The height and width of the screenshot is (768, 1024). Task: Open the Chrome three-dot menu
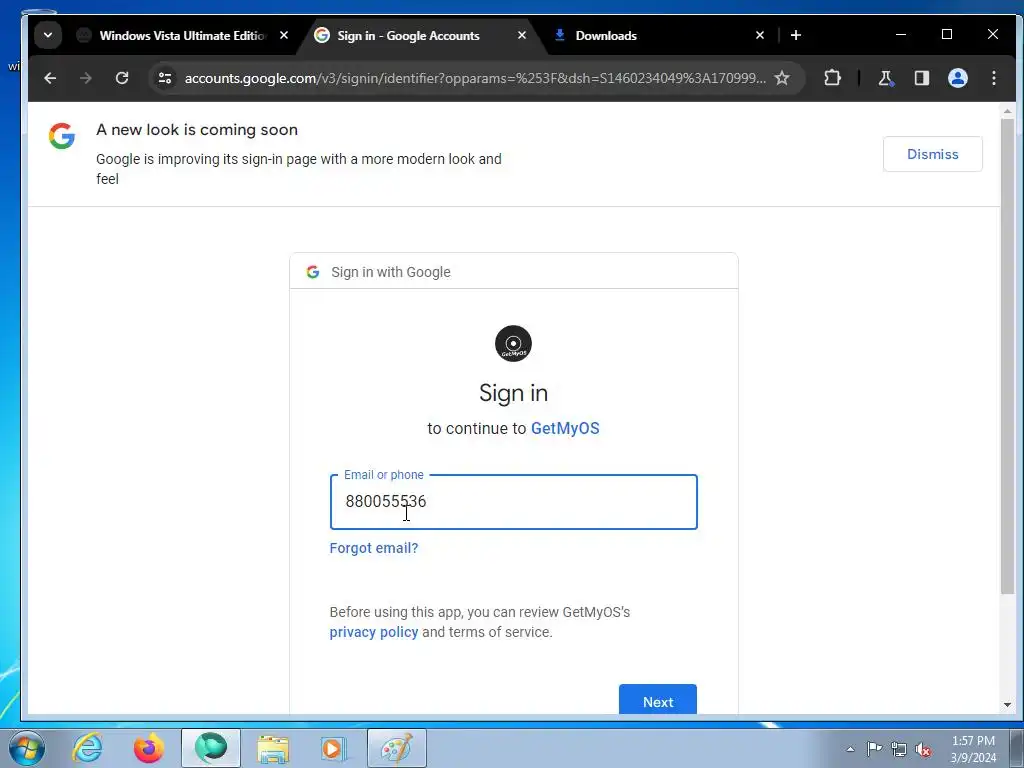(993, 78)
